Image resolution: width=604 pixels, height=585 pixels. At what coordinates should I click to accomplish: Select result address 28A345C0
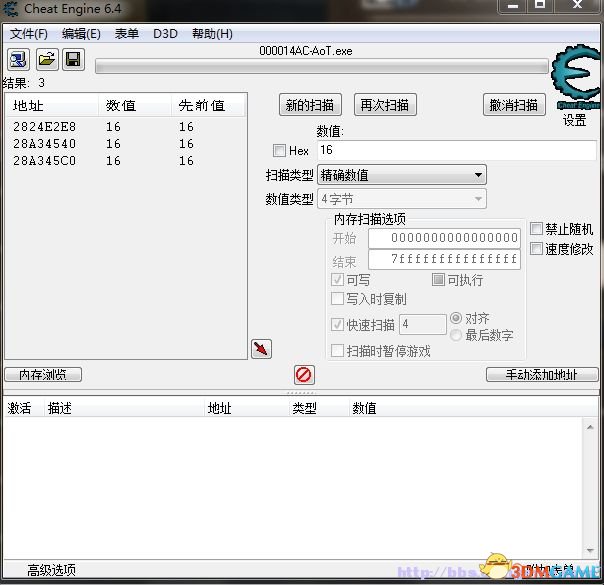[45, 161]
